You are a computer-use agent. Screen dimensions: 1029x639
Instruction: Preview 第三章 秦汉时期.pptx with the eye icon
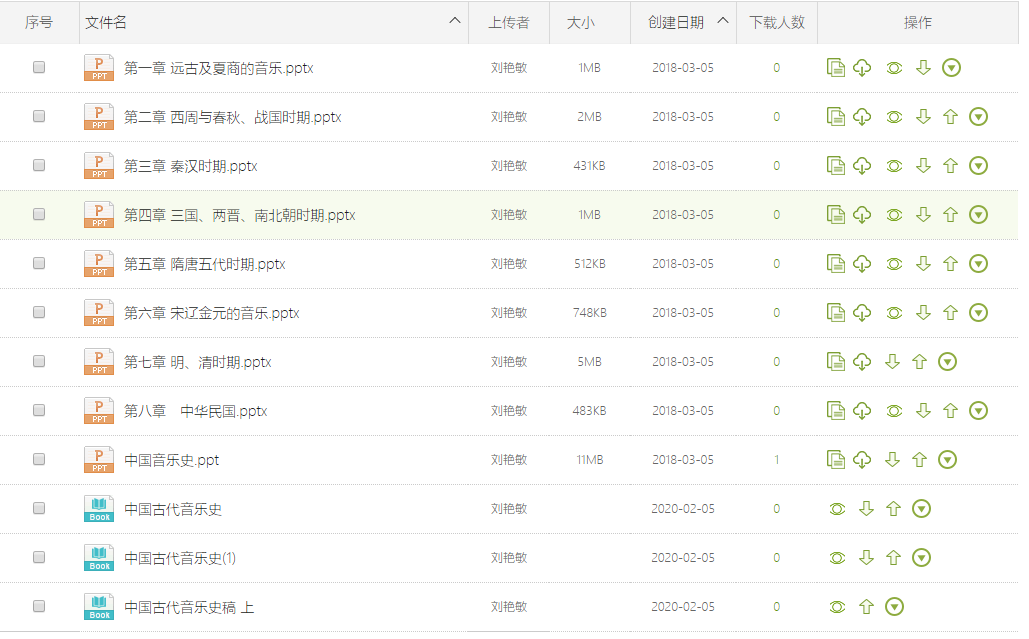pos(894,166)
